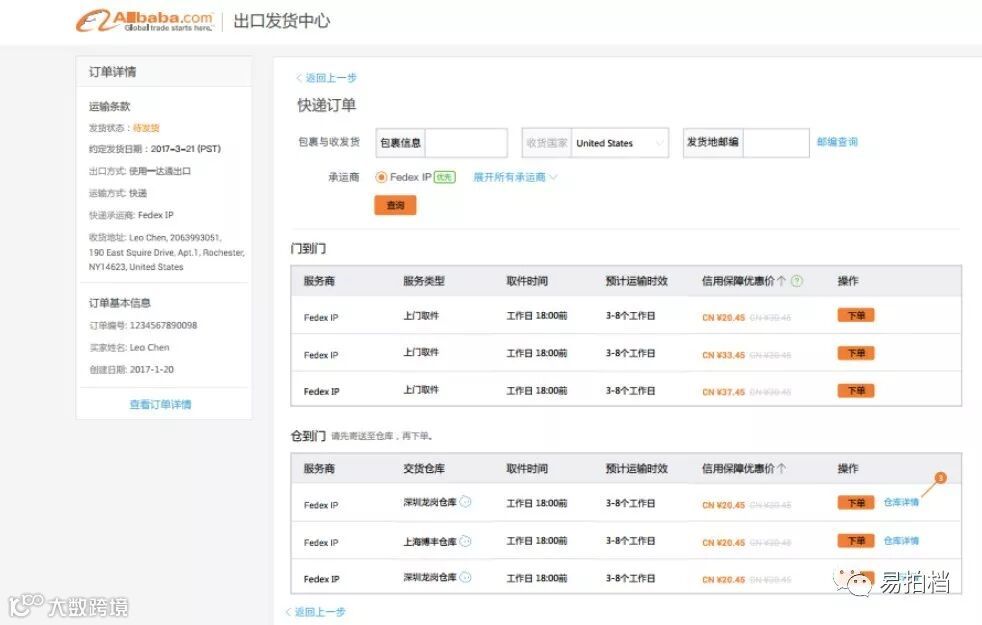
Task: Click the 发货地邮编 input field
Action: pos(776,143)
